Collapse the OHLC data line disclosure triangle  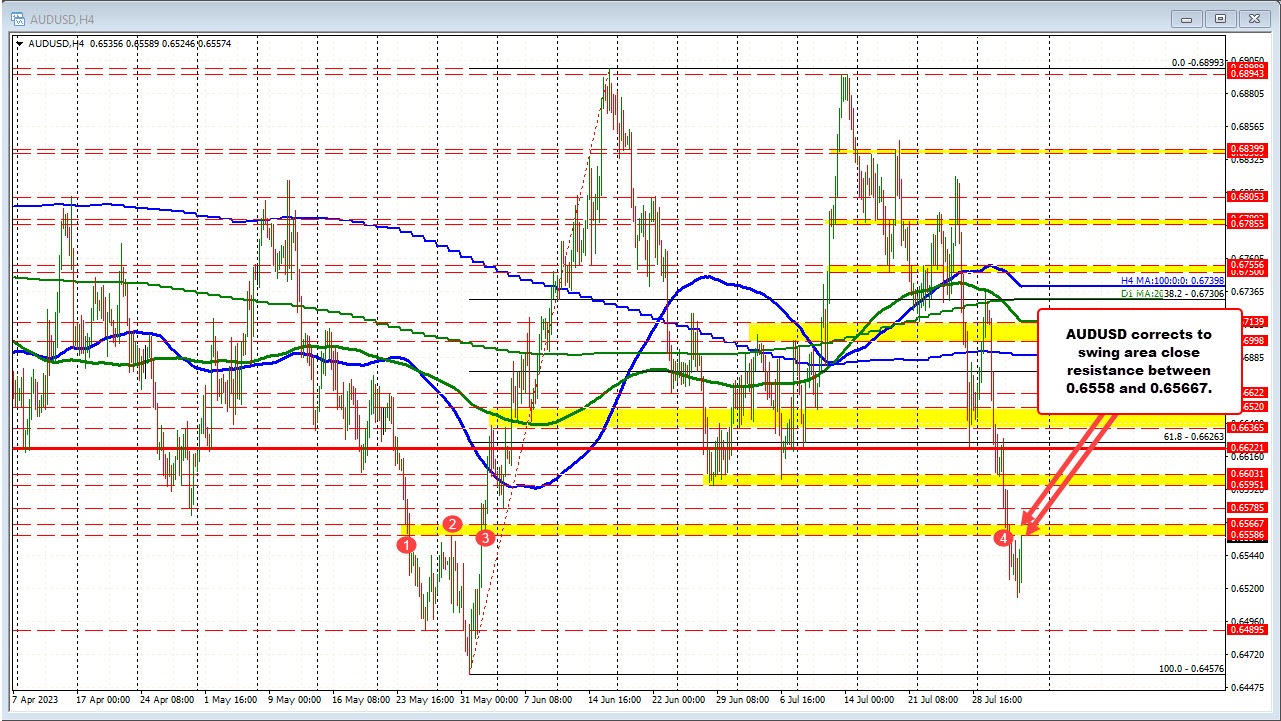pyautogui.click(x=20, y=44)
